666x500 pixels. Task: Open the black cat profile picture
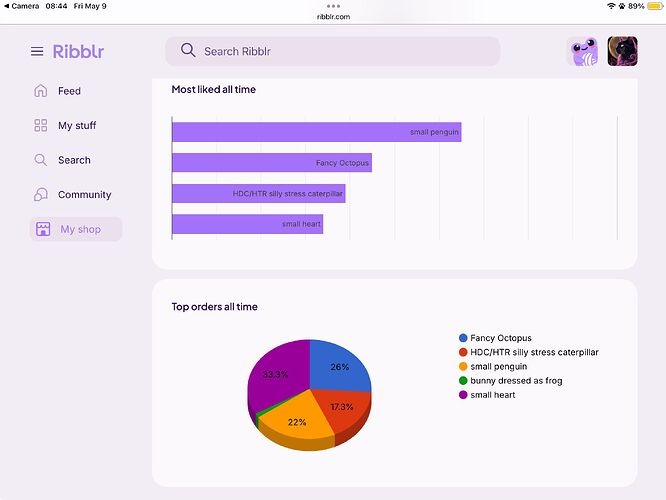[x=622, y=51]
